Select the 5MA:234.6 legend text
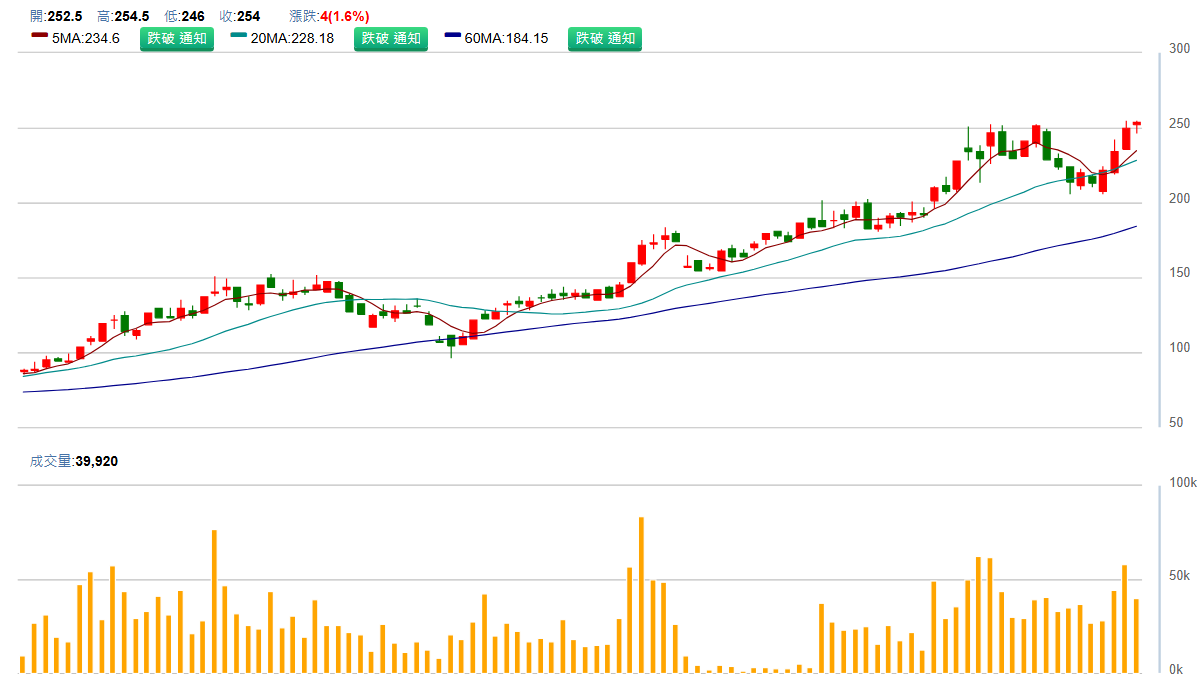The width and height of the screenshot is (1197, 685). pos(86,39)
